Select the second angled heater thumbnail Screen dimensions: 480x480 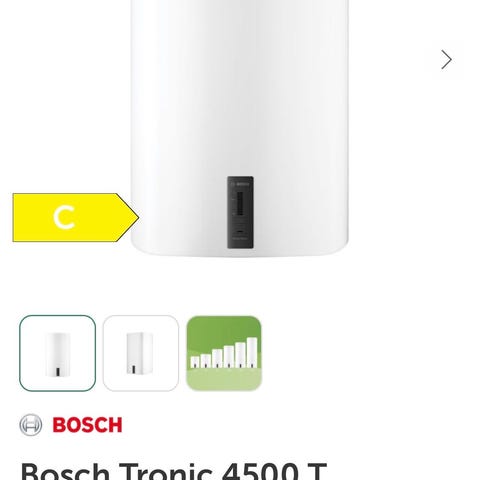pos(141,353)
